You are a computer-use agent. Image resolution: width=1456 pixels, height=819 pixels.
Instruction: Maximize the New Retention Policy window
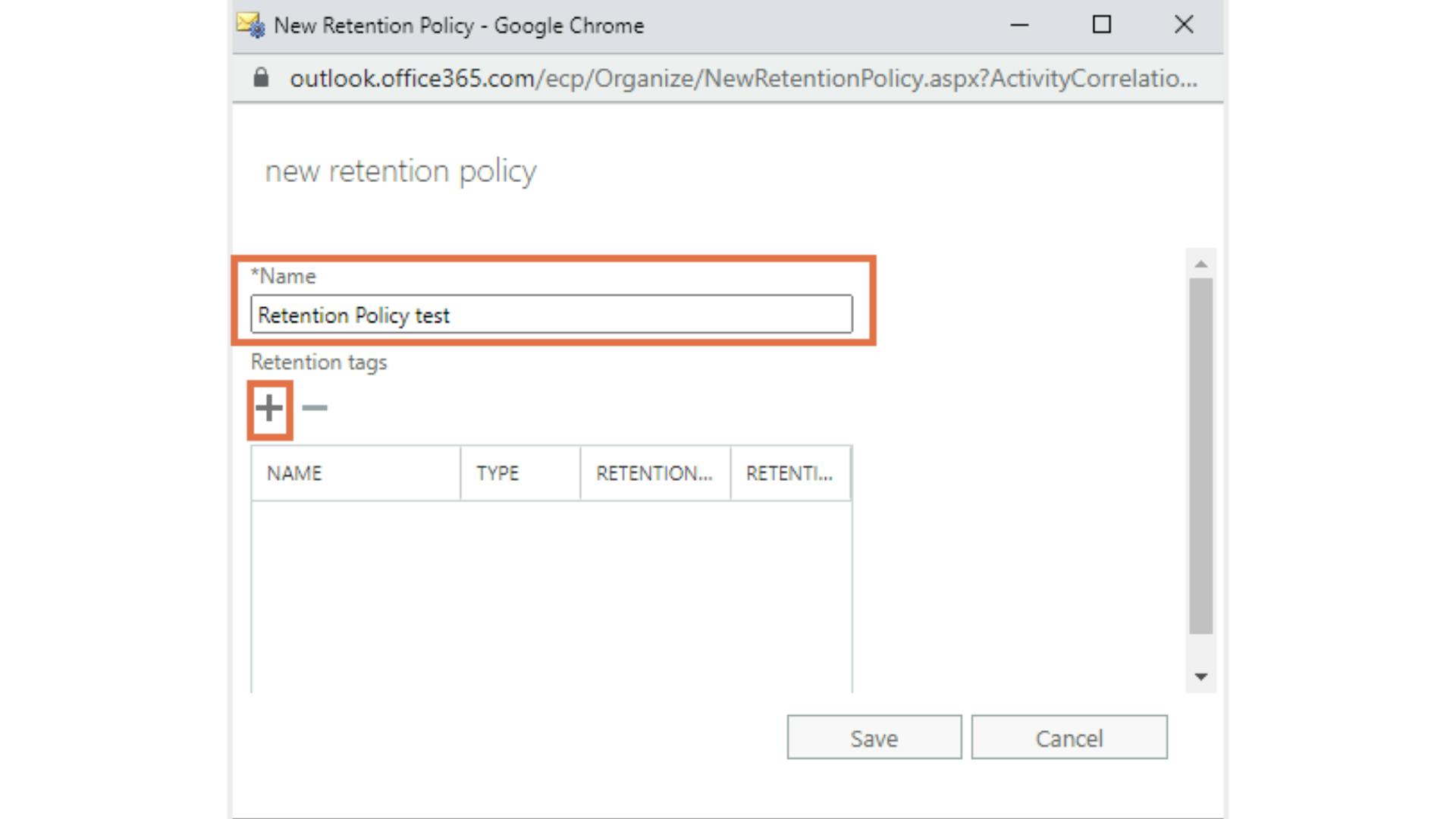1101,25
